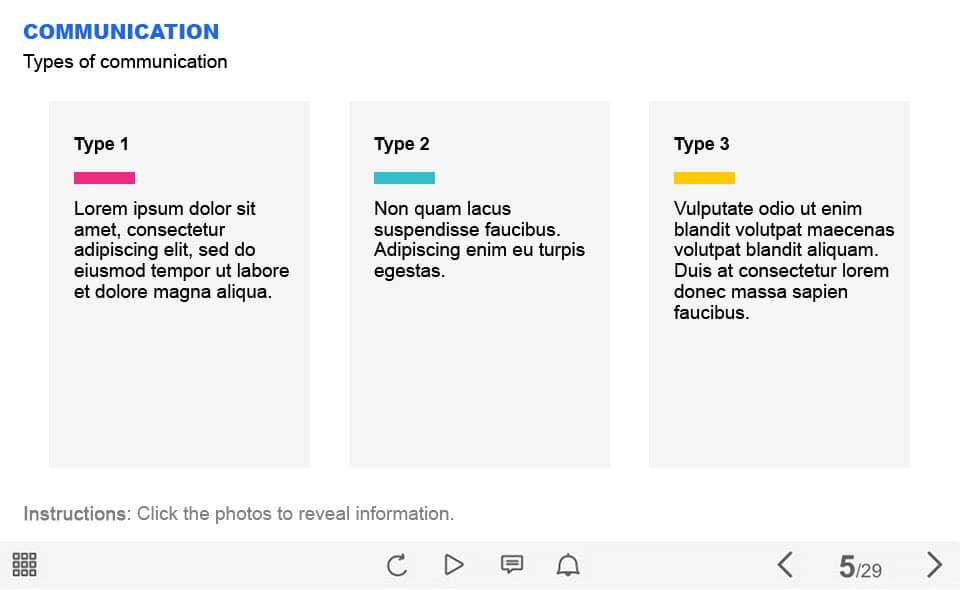Click the 'Types of communication' subtitle
This screenshot has width=960, height=590.
tap(125, 62)
